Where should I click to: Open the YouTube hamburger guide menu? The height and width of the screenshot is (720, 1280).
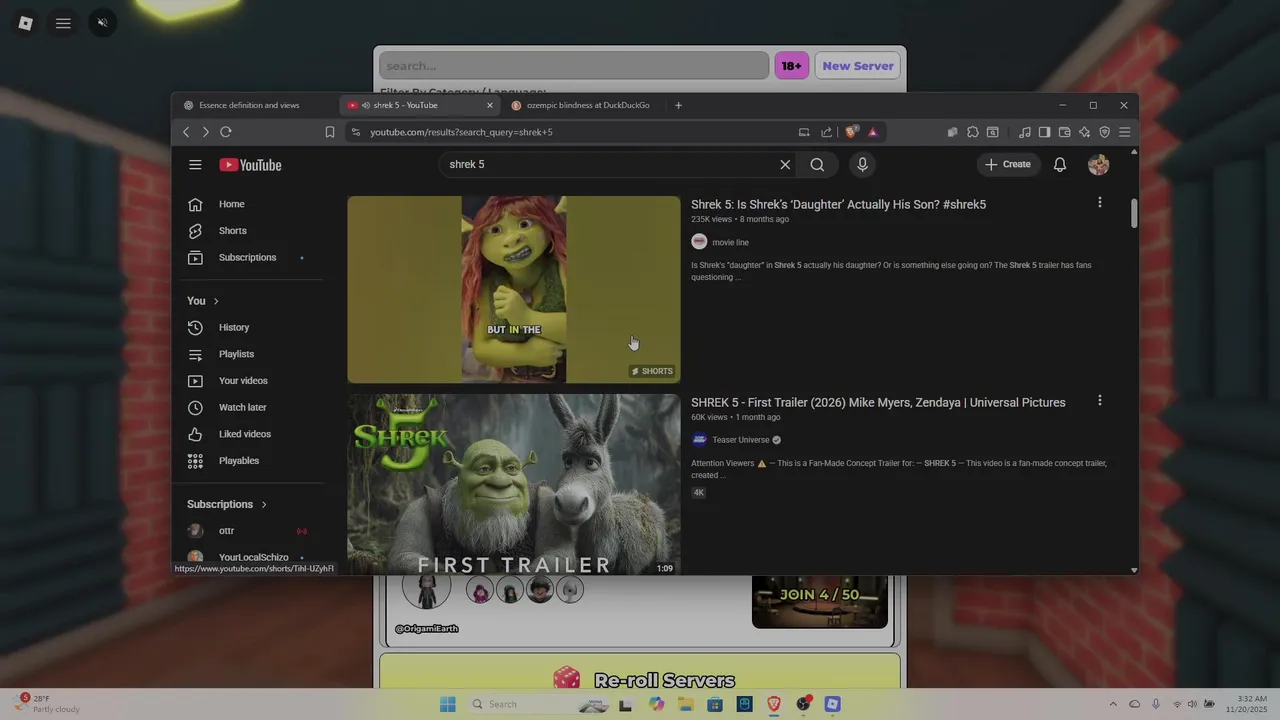tap(195, 165)
